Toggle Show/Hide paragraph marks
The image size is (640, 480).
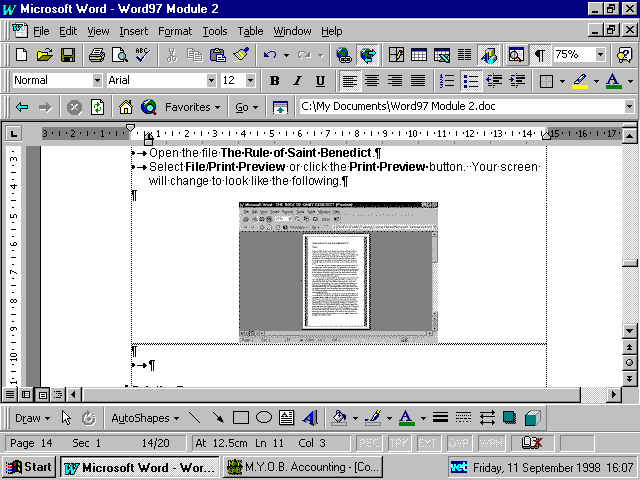pyautogui.click(x=539, y=55)
